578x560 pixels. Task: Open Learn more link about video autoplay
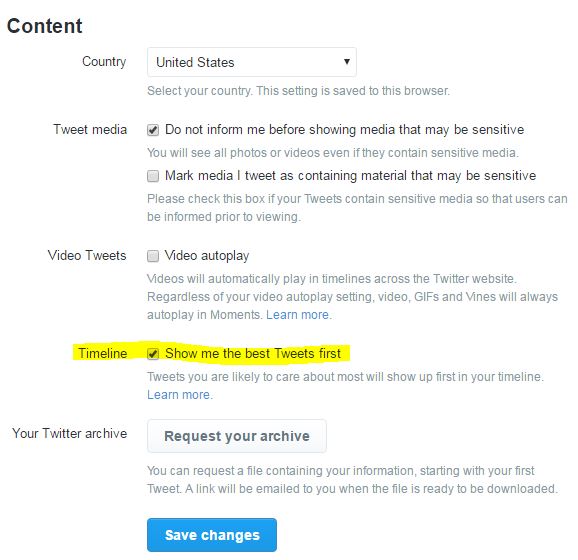pyautogui.click(x=297, y=315)
